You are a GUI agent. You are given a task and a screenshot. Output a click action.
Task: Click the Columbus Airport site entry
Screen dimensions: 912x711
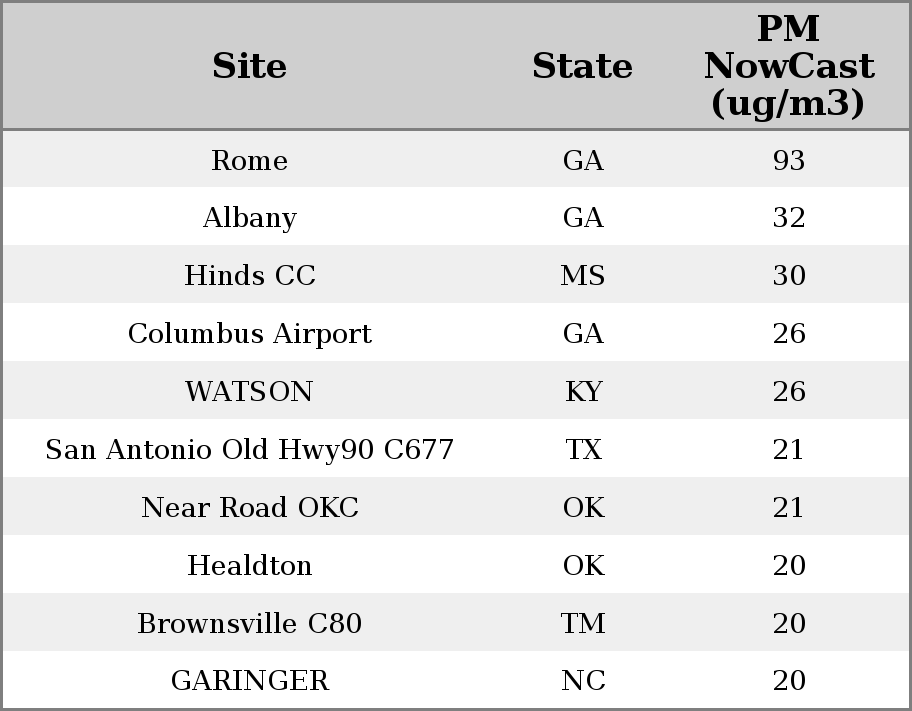point(250,334)
